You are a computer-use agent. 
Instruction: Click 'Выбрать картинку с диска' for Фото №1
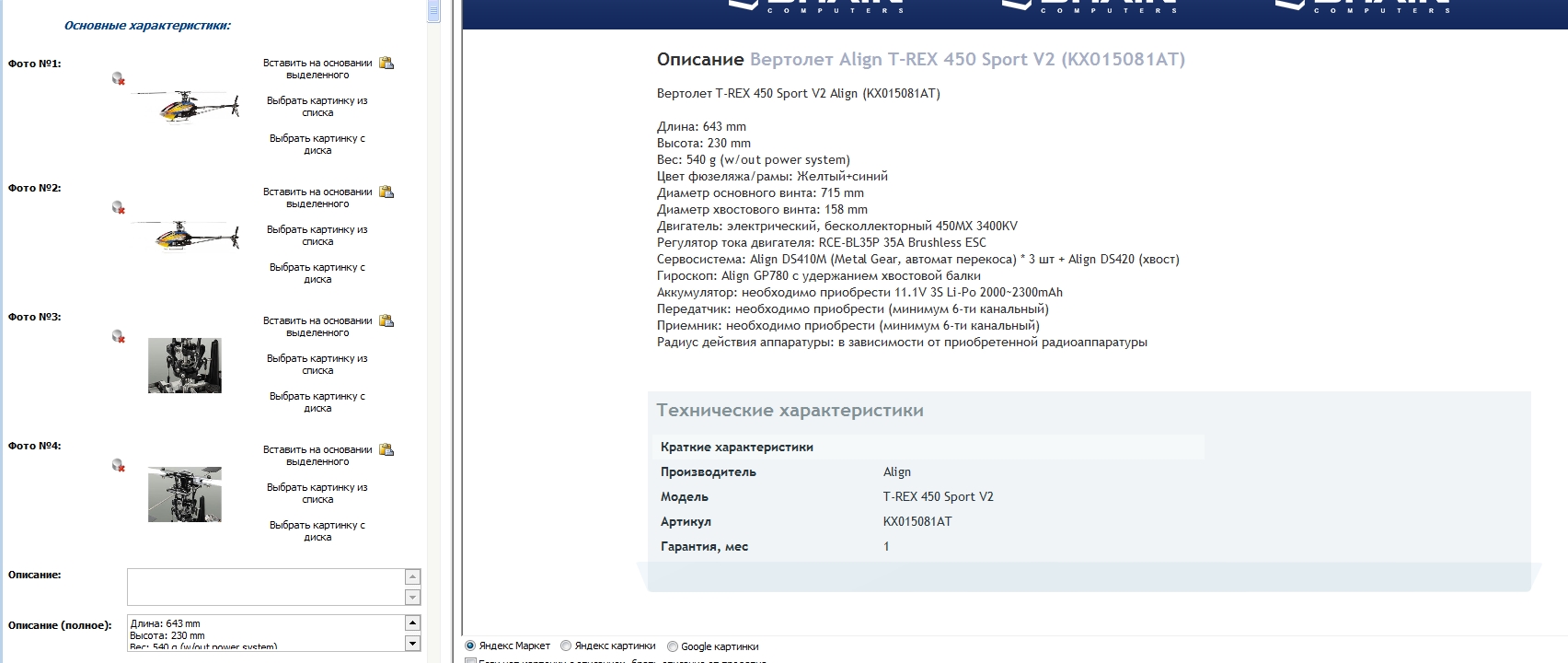[x=317, y=145]
